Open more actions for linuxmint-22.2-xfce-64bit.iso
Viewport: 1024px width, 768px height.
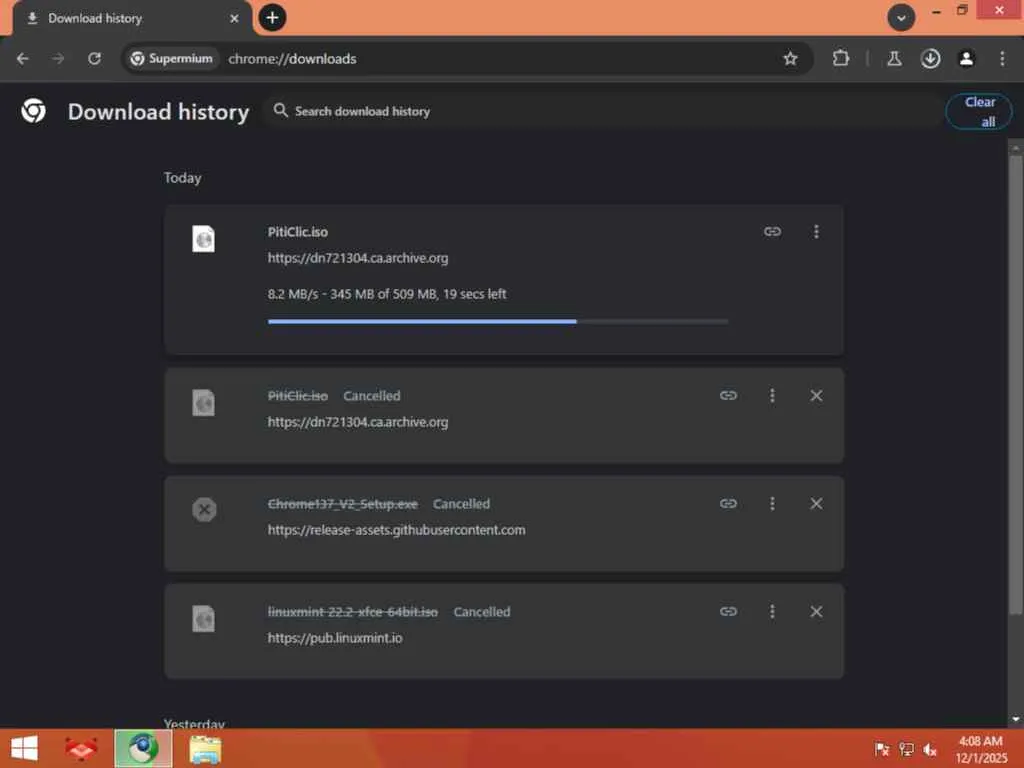[x=772, y=612]
